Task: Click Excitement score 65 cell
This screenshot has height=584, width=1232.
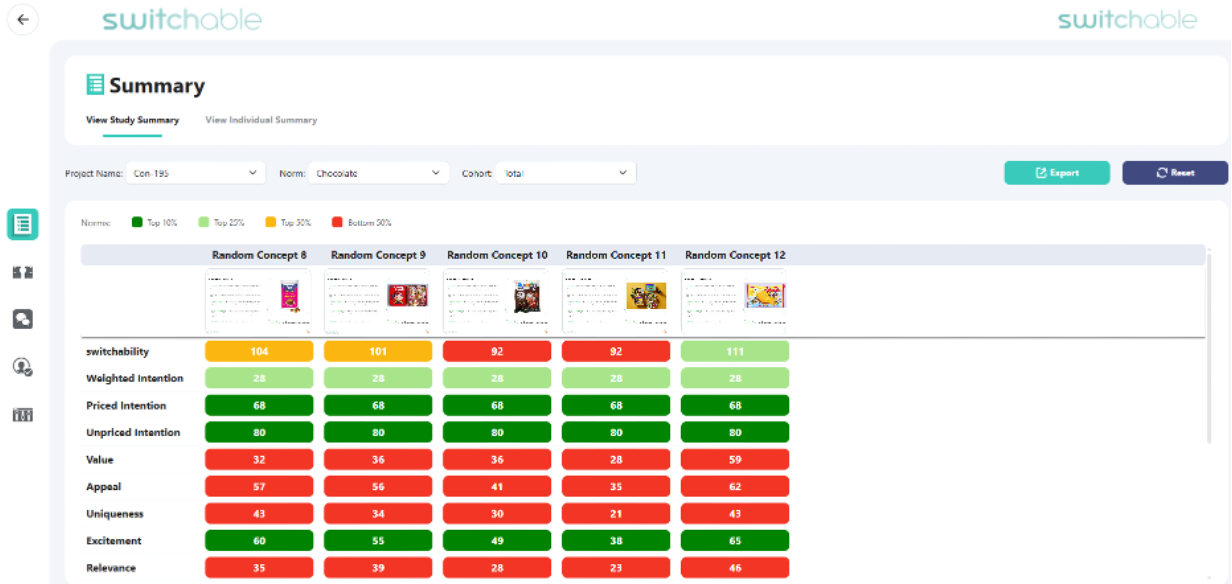Action: [735, 541]
